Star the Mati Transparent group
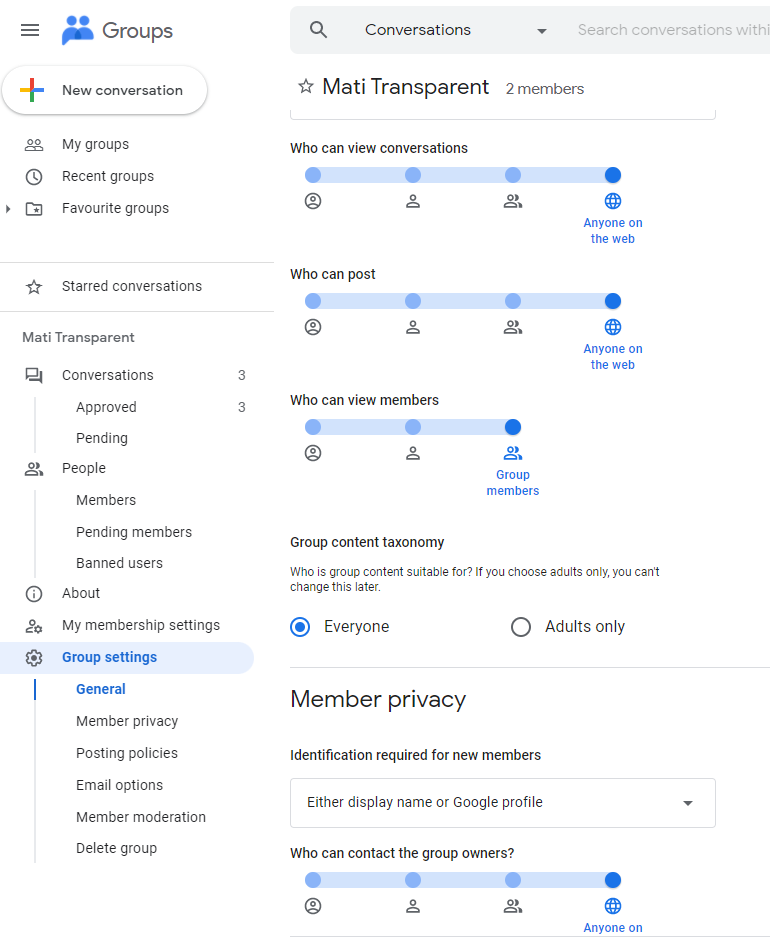This screenshot has width=770, height=945. (x=306, y=87)
